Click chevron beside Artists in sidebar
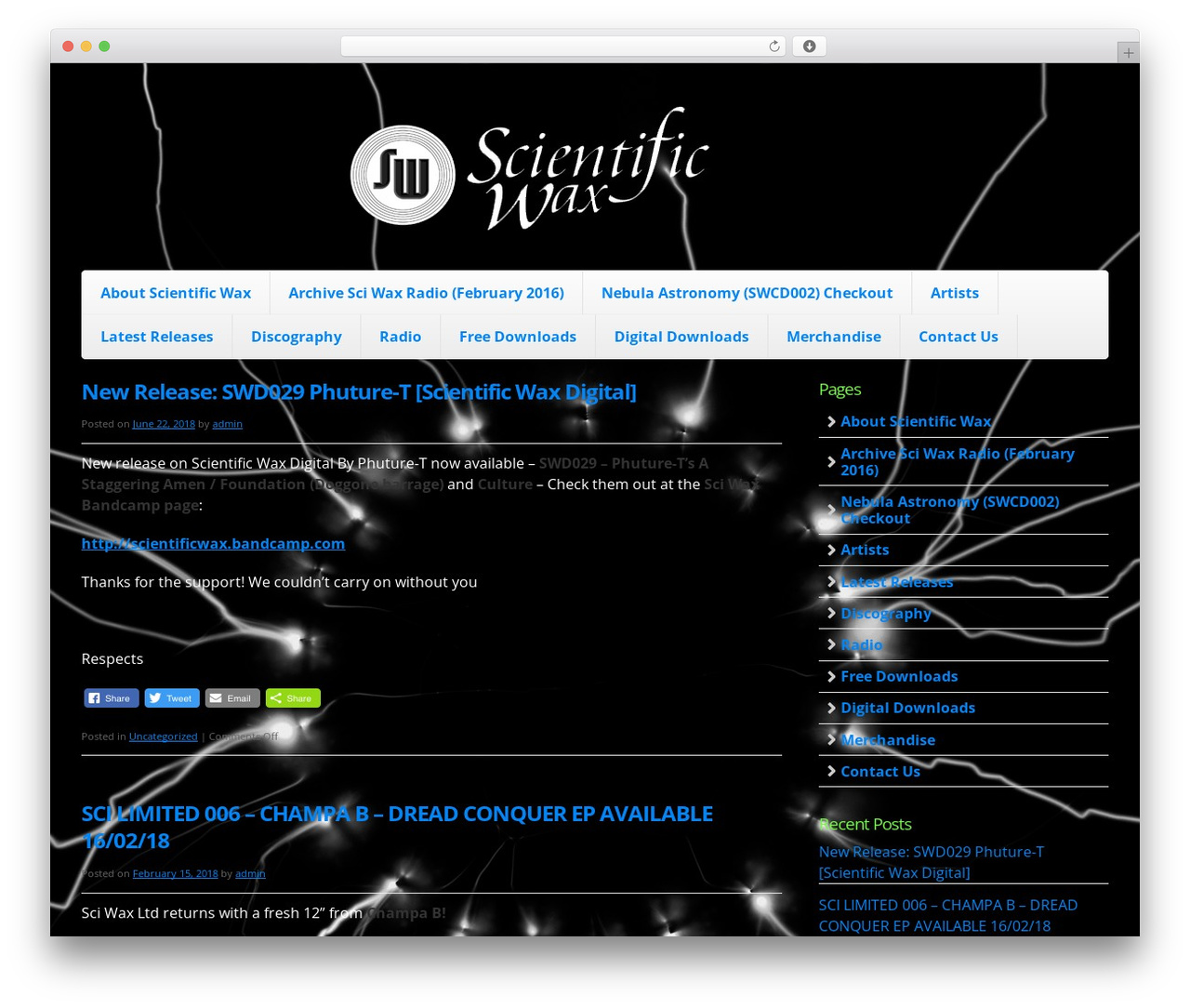Screen dimensions: 1190x1008 (x=831, y=550)
